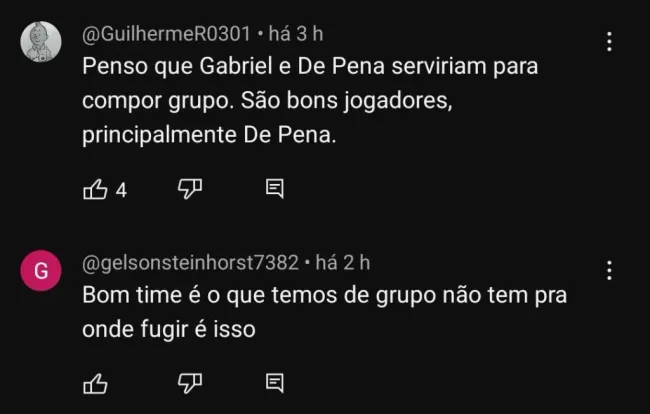Image resolution: width=650 pixels, height=414 pixels.
Task: Open more options for @gelsonsteinhorst7382 comment
Action: pyautogui.click(x=610, y=271)
